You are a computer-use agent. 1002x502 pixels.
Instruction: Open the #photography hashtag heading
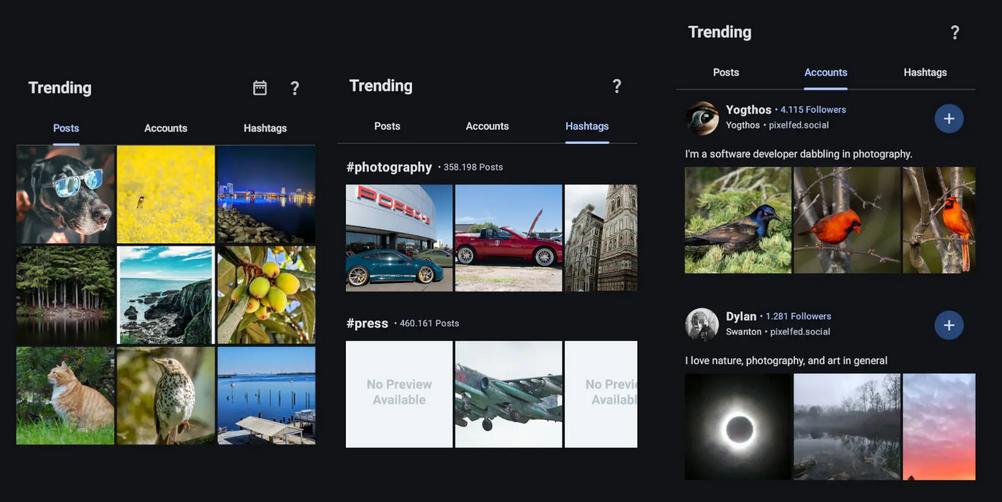(389, 167)
